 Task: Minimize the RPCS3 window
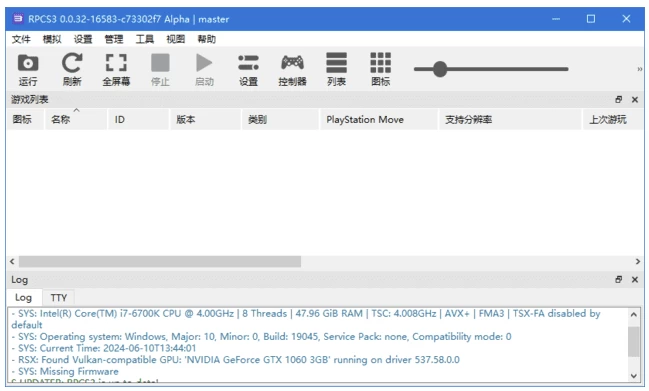pos(556,19)
